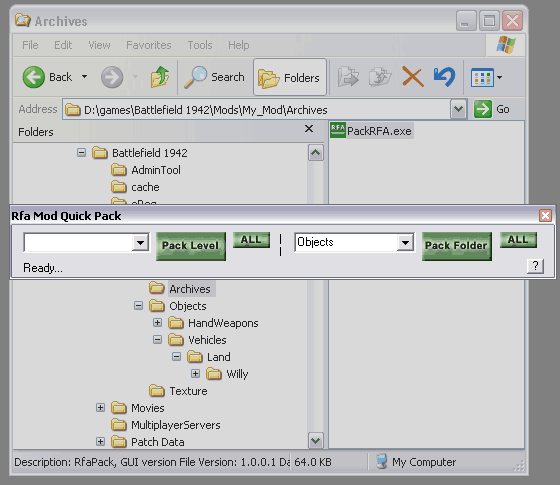Go up one folder level
Screen dimensions: 560x485
coord(160,77)
